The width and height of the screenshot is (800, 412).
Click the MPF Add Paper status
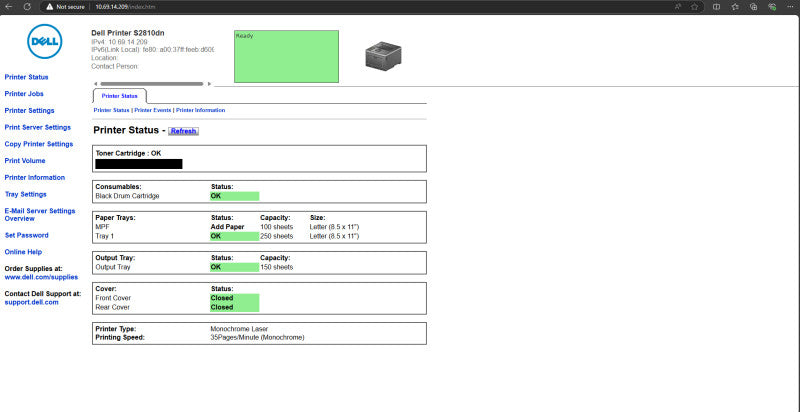(x=228, y=226)
